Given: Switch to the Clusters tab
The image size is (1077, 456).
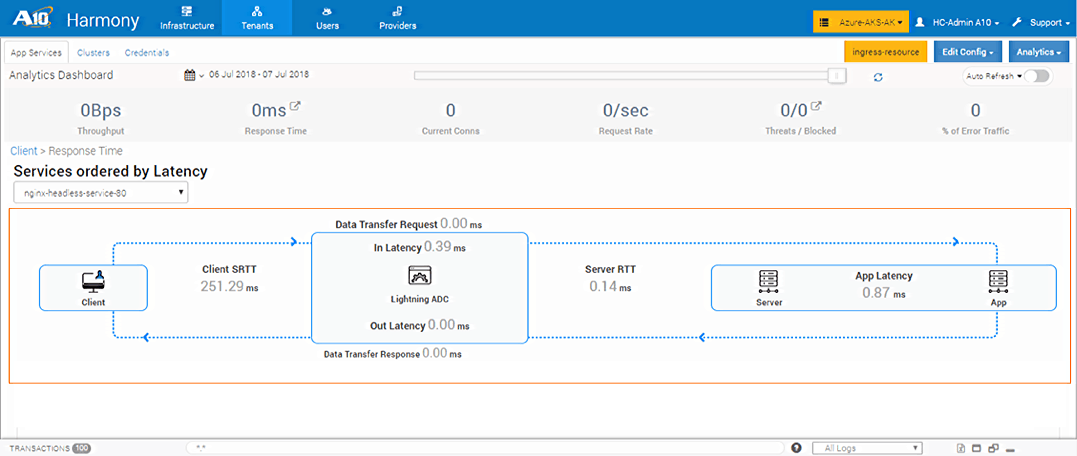Looking at the screenshot, I should pyautogui.click(x=93, y=52).
